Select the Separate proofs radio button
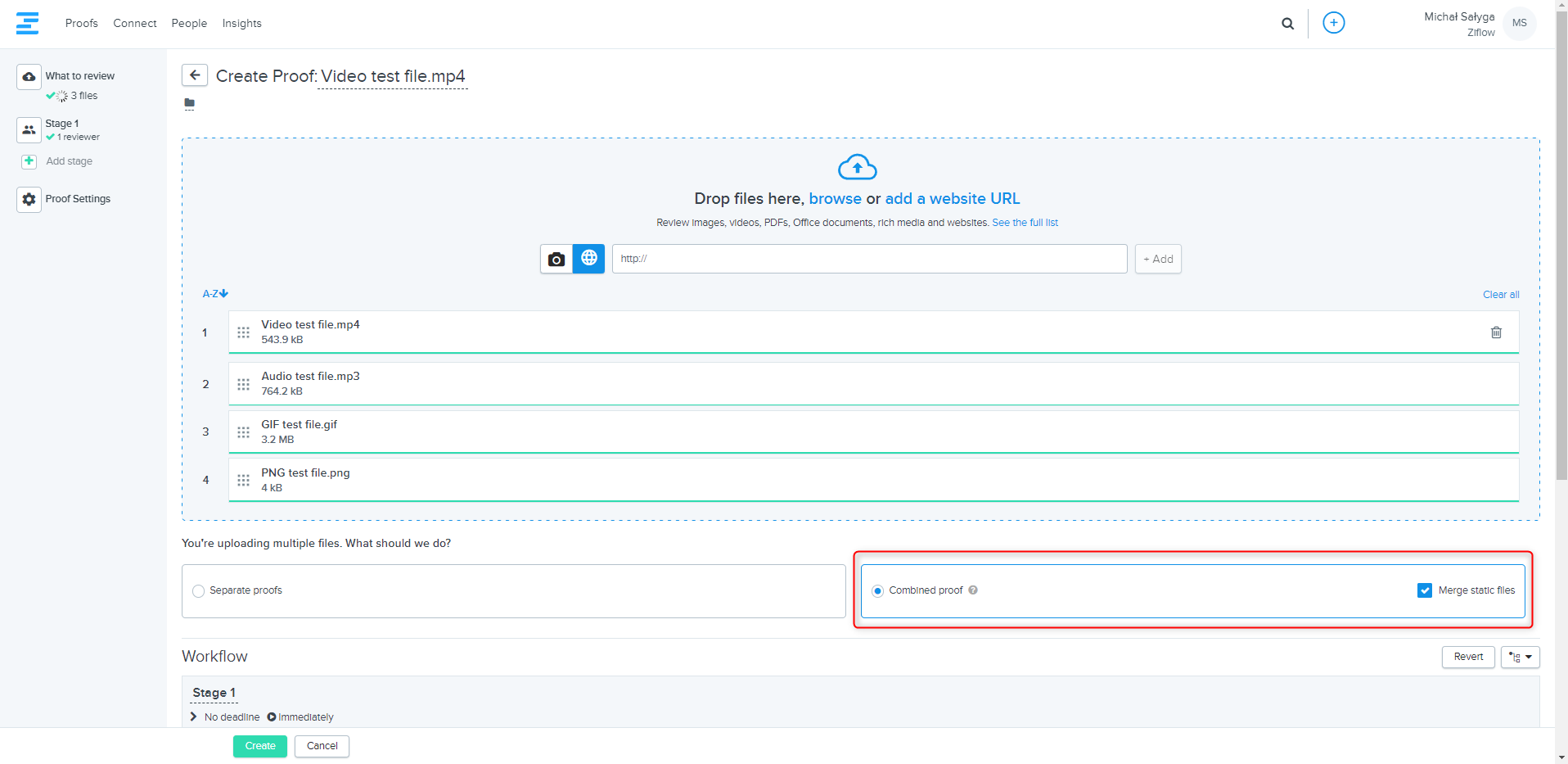The height and width of the screenshot is (764, 1568). point(198,591)
